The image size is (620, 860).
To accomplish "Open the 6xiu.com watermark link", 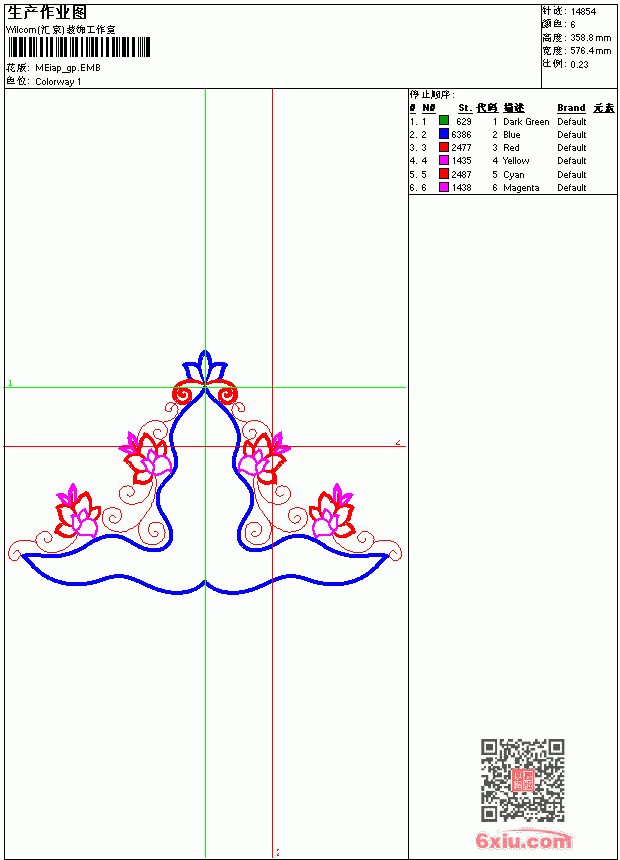I will 523,840.
